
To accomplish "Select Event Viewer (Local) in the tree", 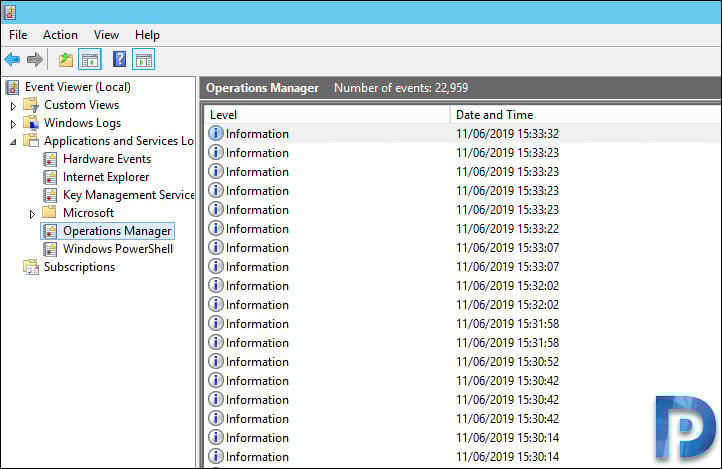I will tap(78, 87).
